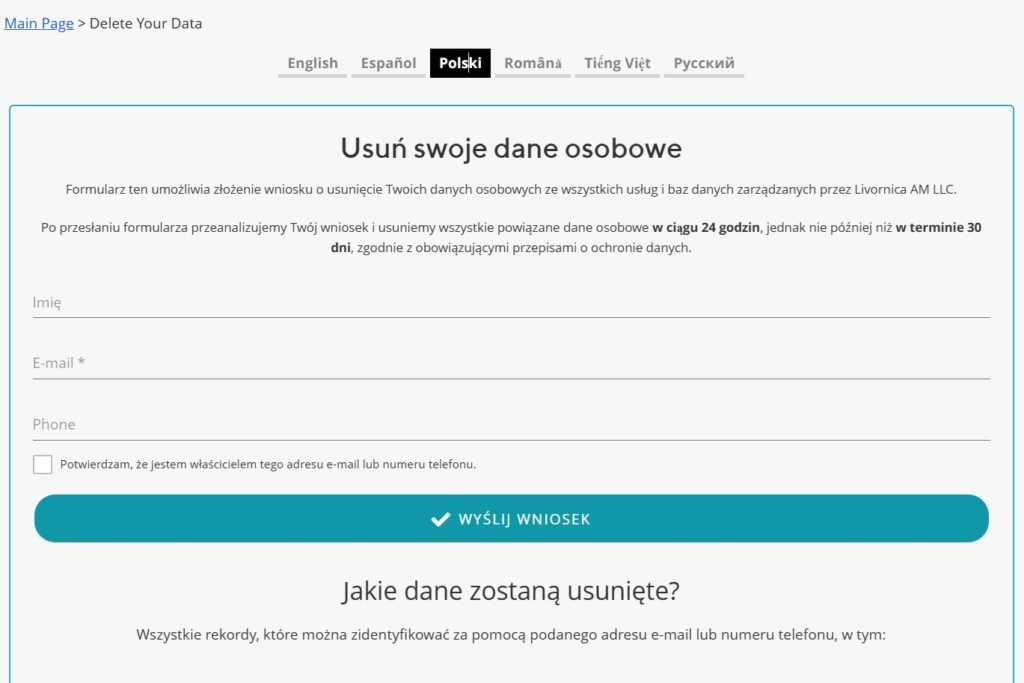
Task: Focus the Phone number input field
Action: (511, 424)
